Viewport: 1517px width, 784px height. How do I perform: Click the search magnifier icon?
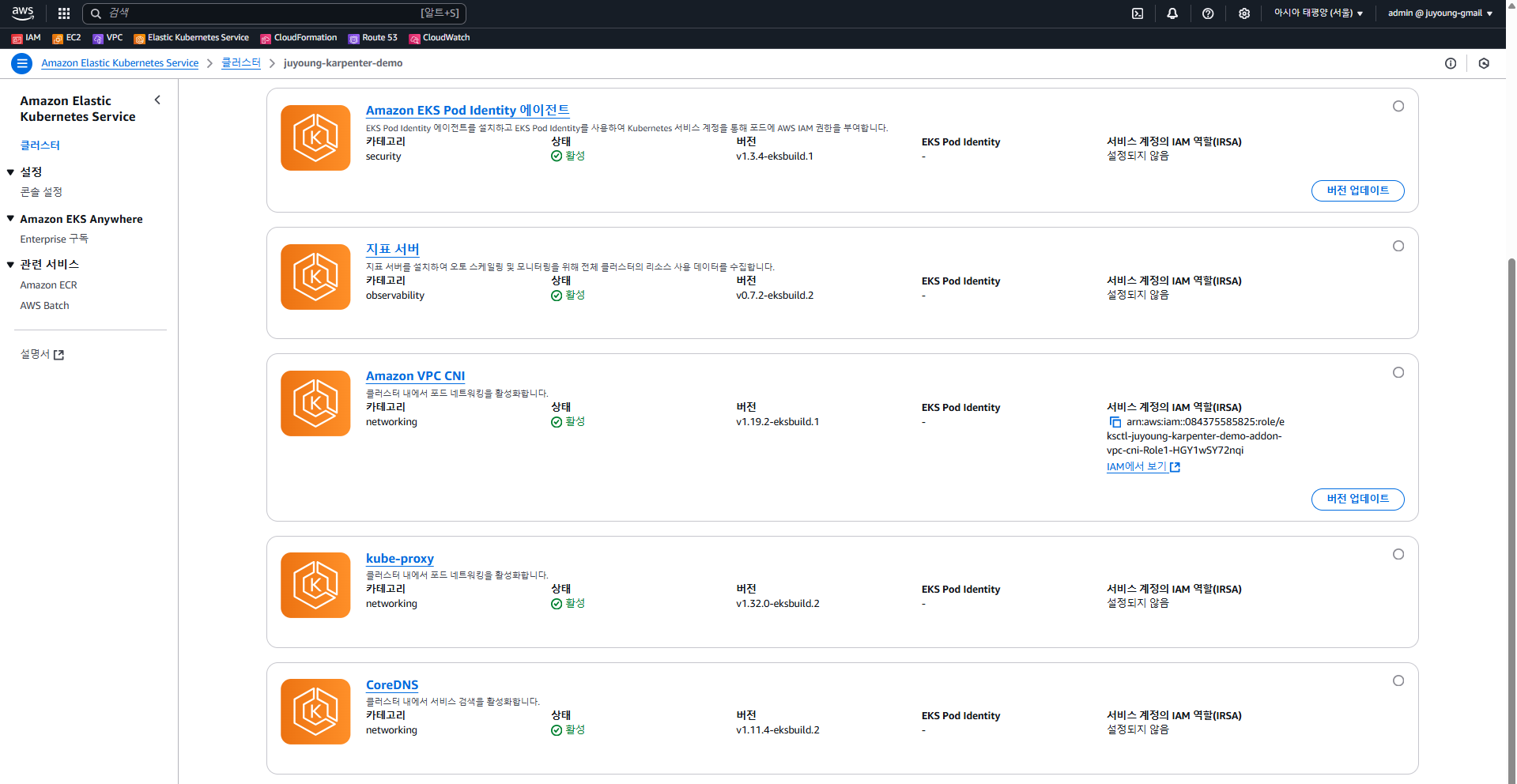pyautogui.click(x=96, y=13)
